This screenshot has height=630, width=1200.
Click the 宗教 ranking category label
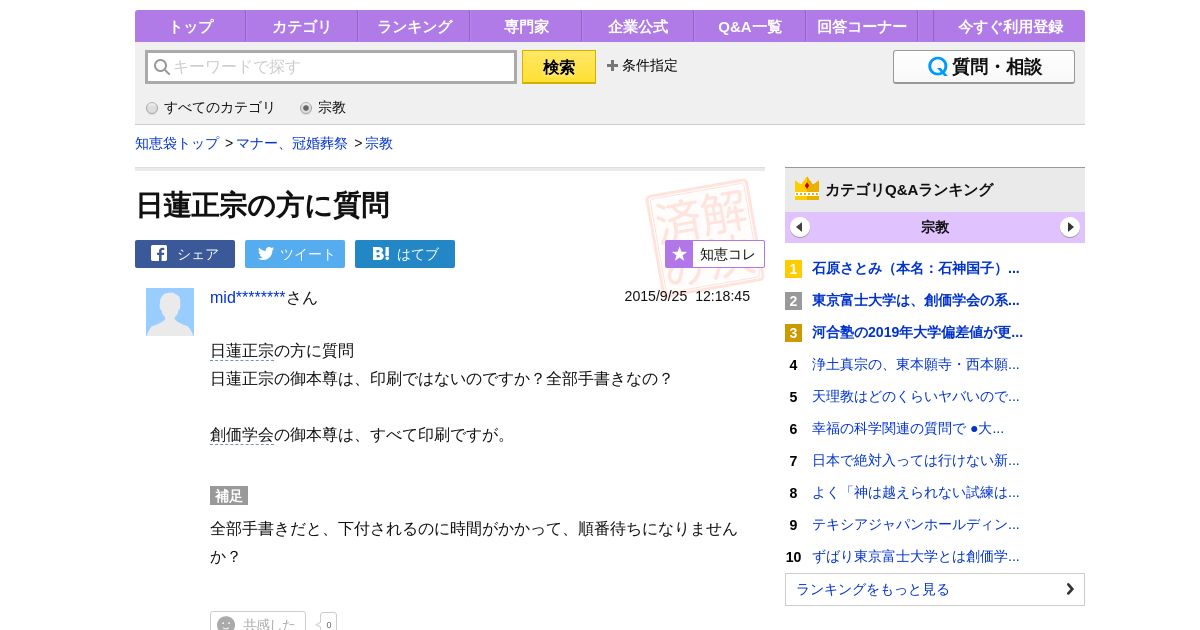tap(935, 227)
